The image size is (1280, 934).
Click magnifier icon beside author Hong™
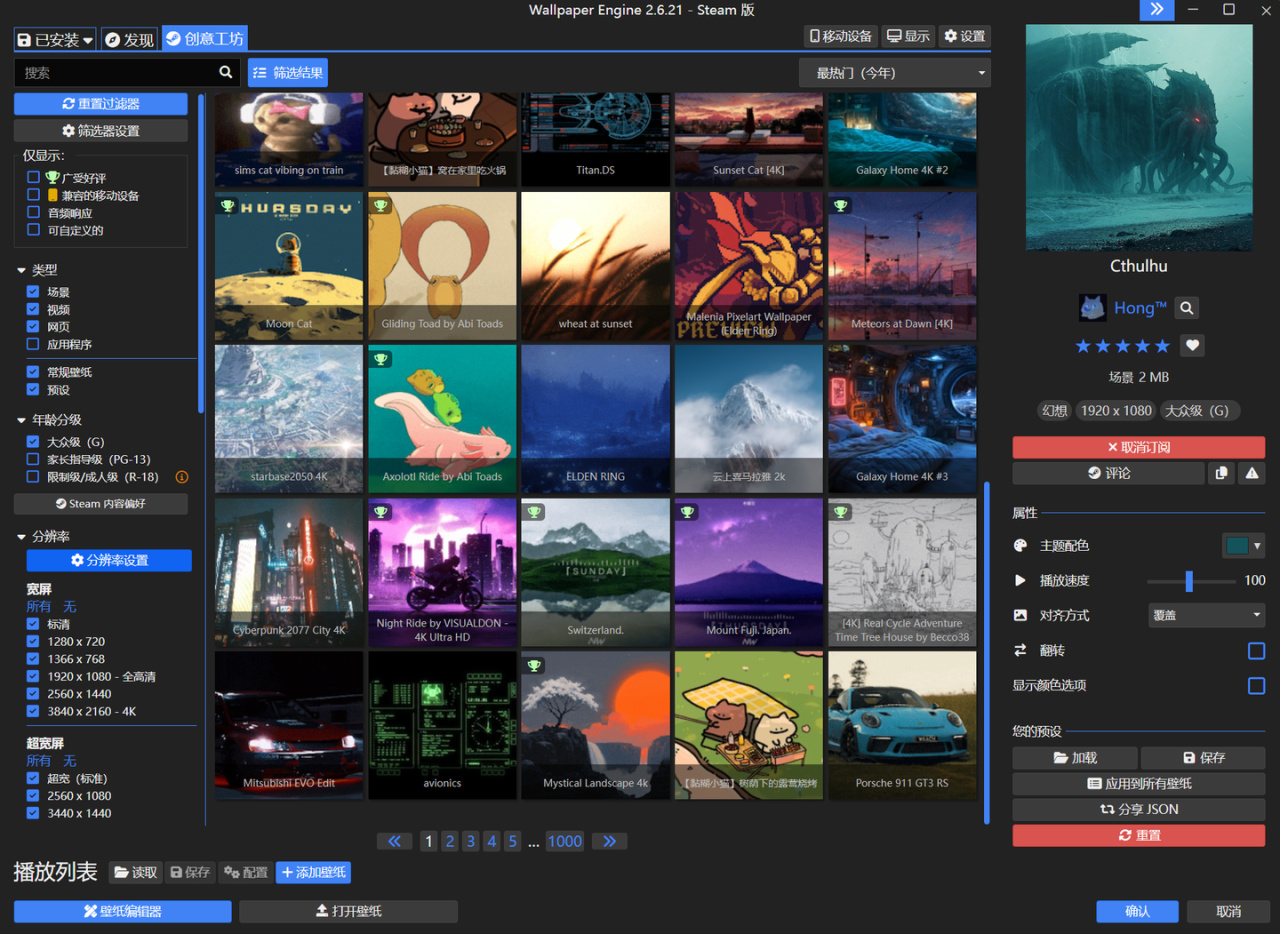click(x=1186, y=308)
